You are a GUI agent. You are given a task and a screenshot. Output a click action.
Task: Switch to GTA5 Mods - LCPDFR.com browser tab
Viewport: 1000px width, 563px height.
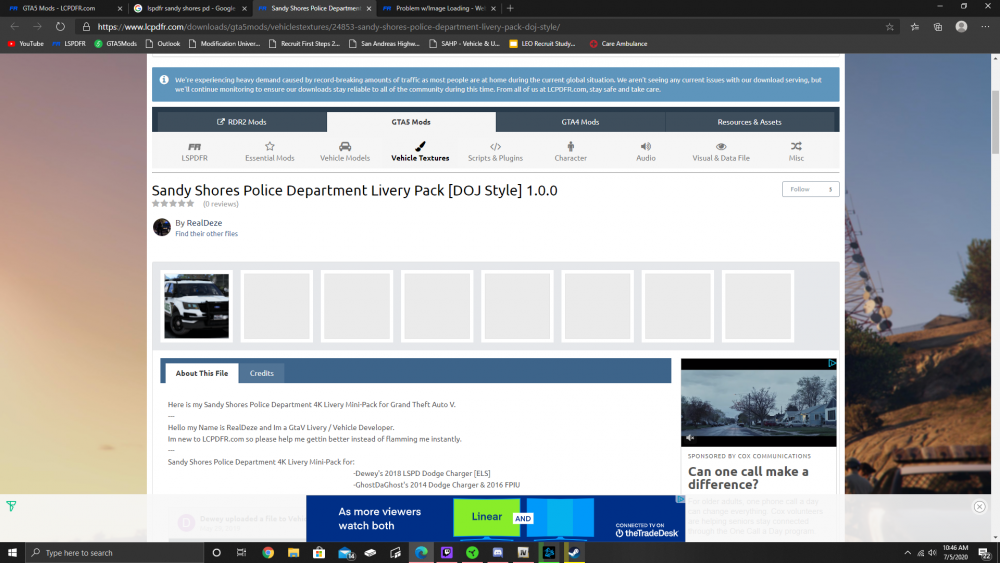[64, 8]
